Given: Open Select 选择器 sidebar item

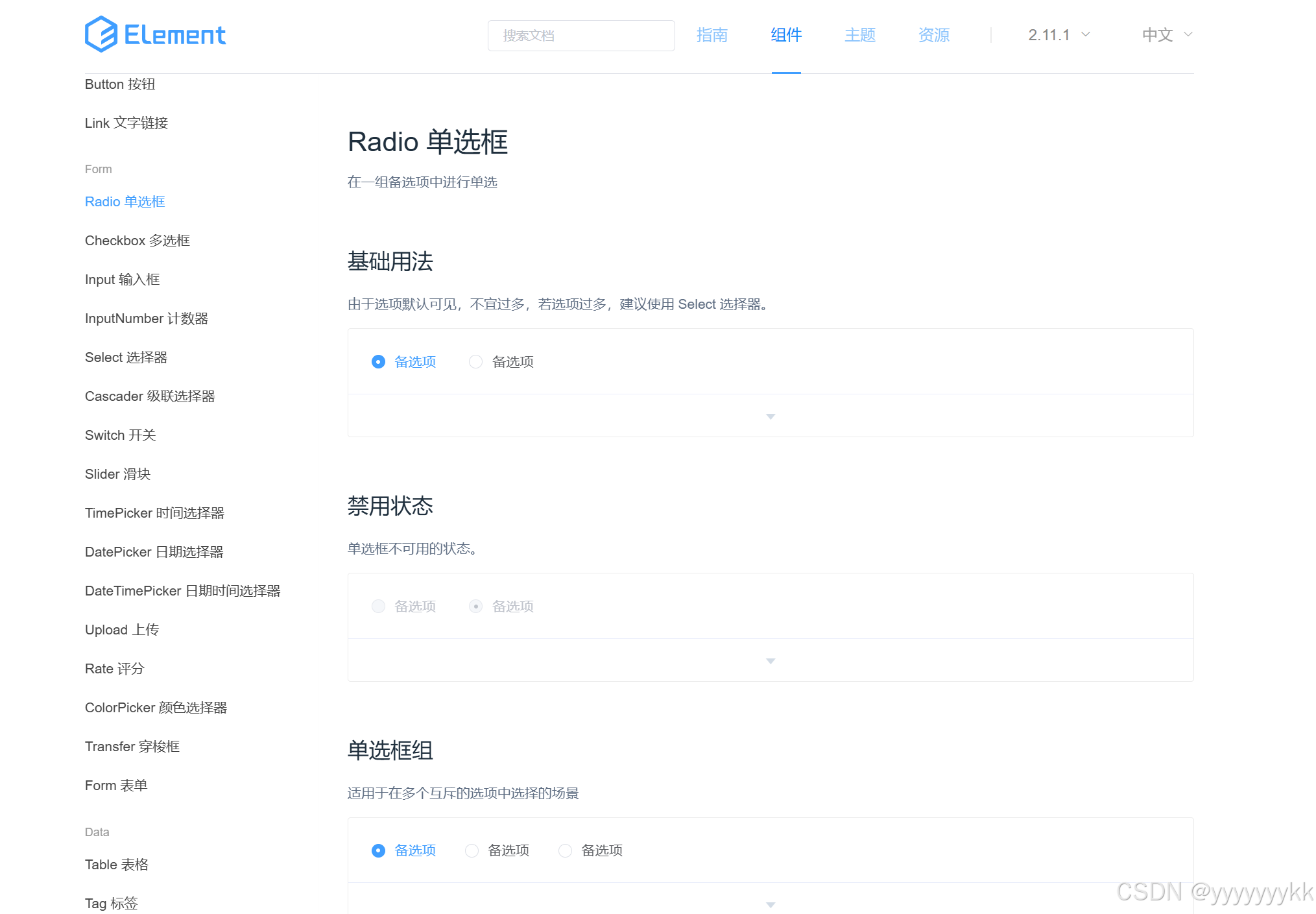Looking at the screenshot, I should [x=126, y=357].
